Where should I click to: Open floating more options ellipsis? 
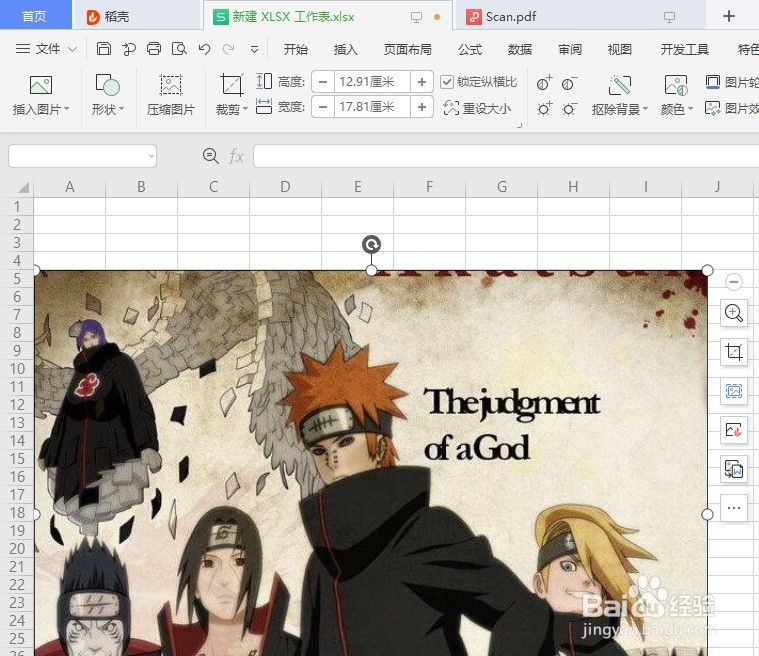click(734, 508)
